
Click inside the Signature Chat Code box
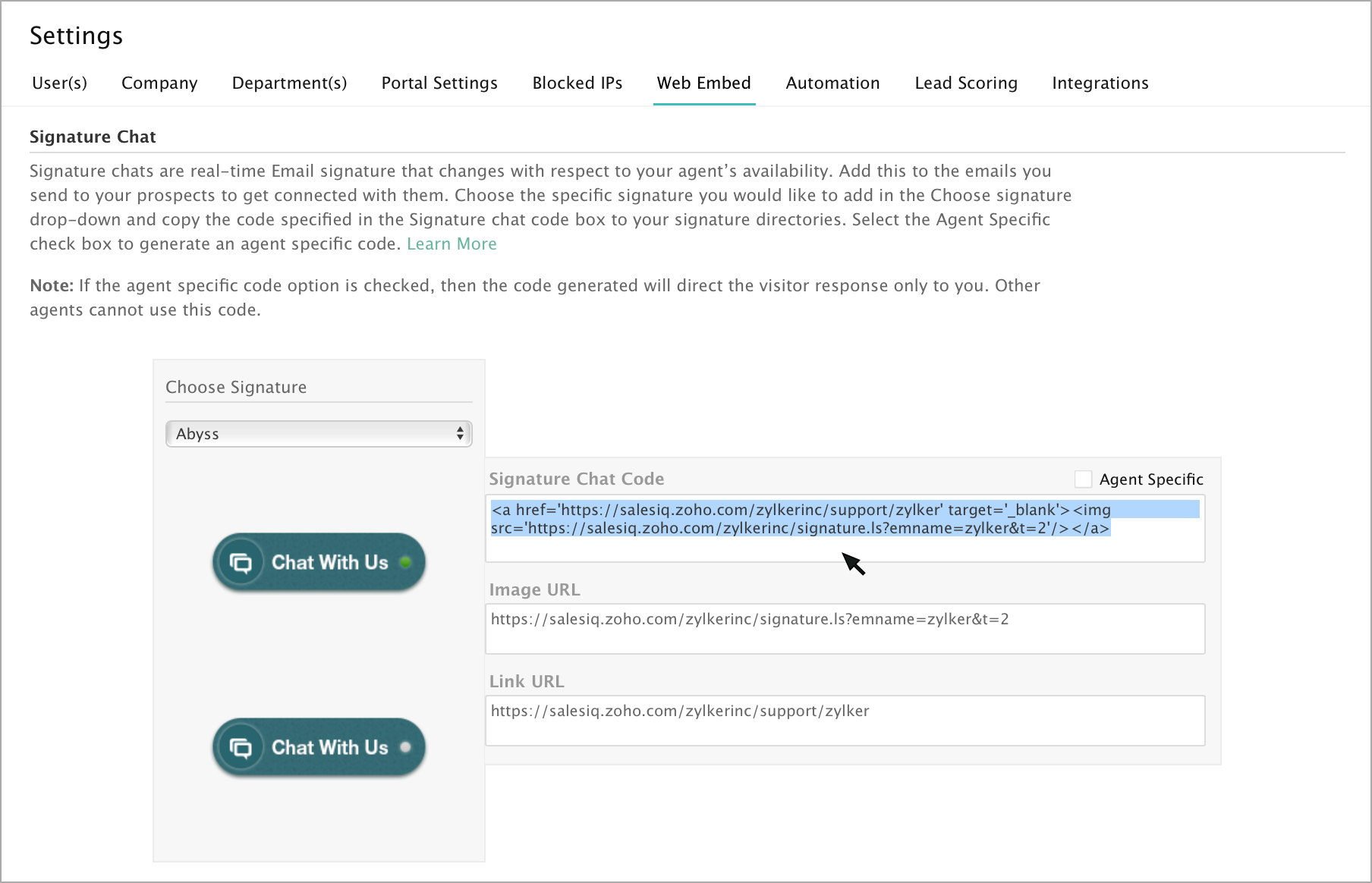[845, 528]
